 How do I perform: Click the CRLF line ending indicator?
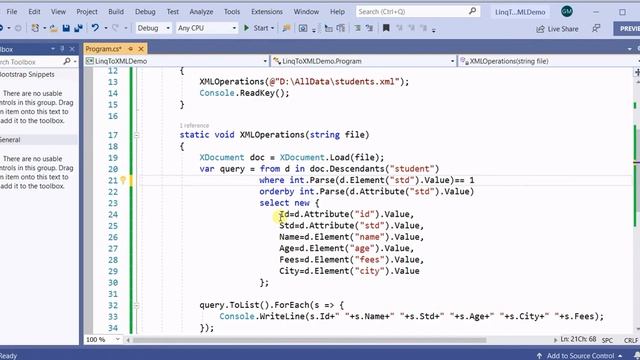[631, 340]
